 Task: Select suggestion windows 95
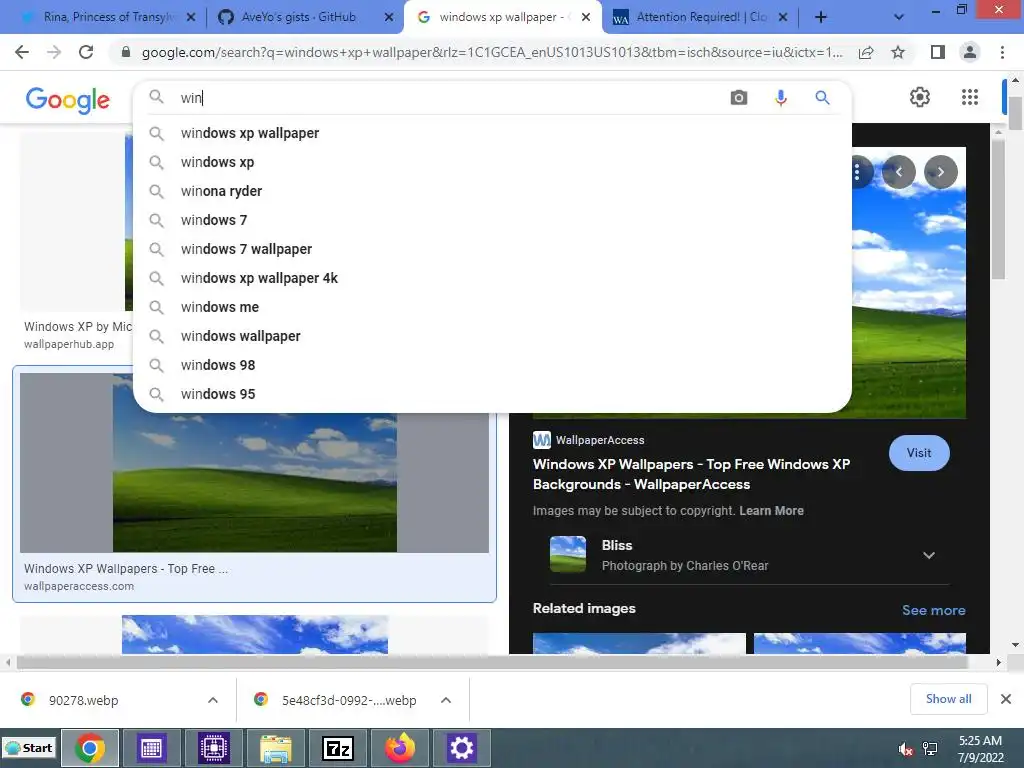tap(492, 394)
